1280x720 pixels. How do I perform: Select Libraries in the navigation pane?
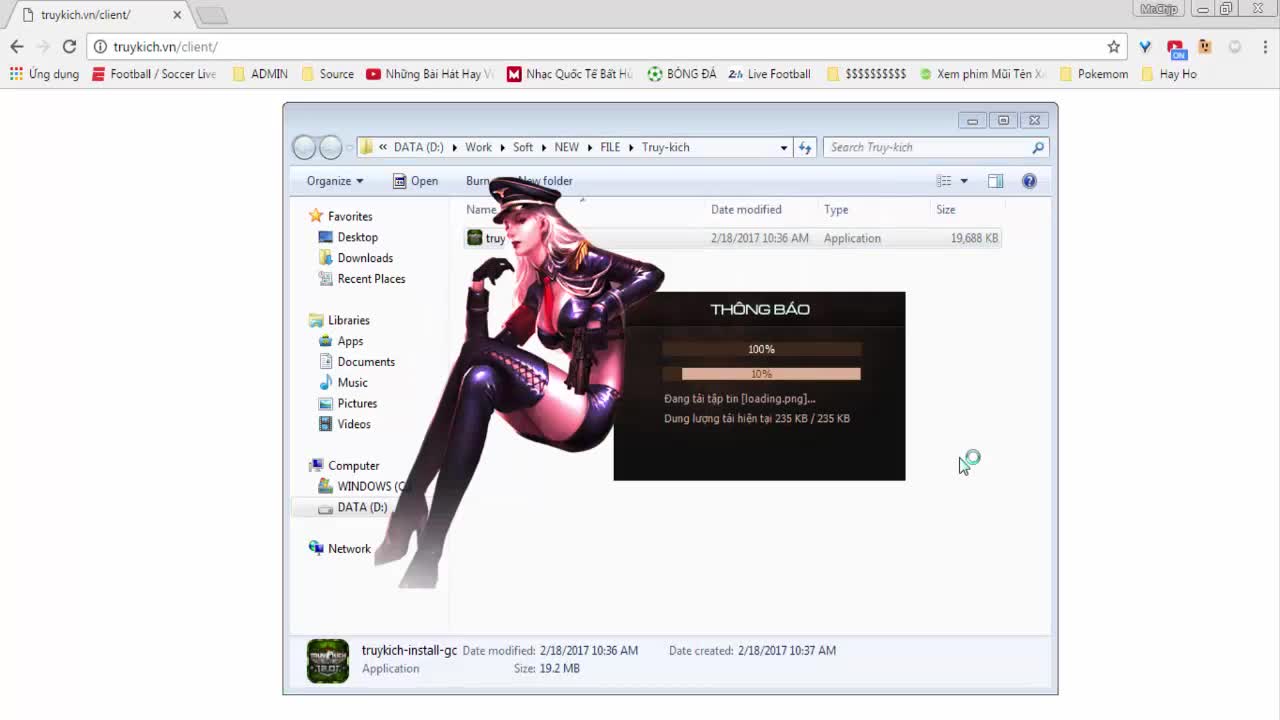coord(340,320)
